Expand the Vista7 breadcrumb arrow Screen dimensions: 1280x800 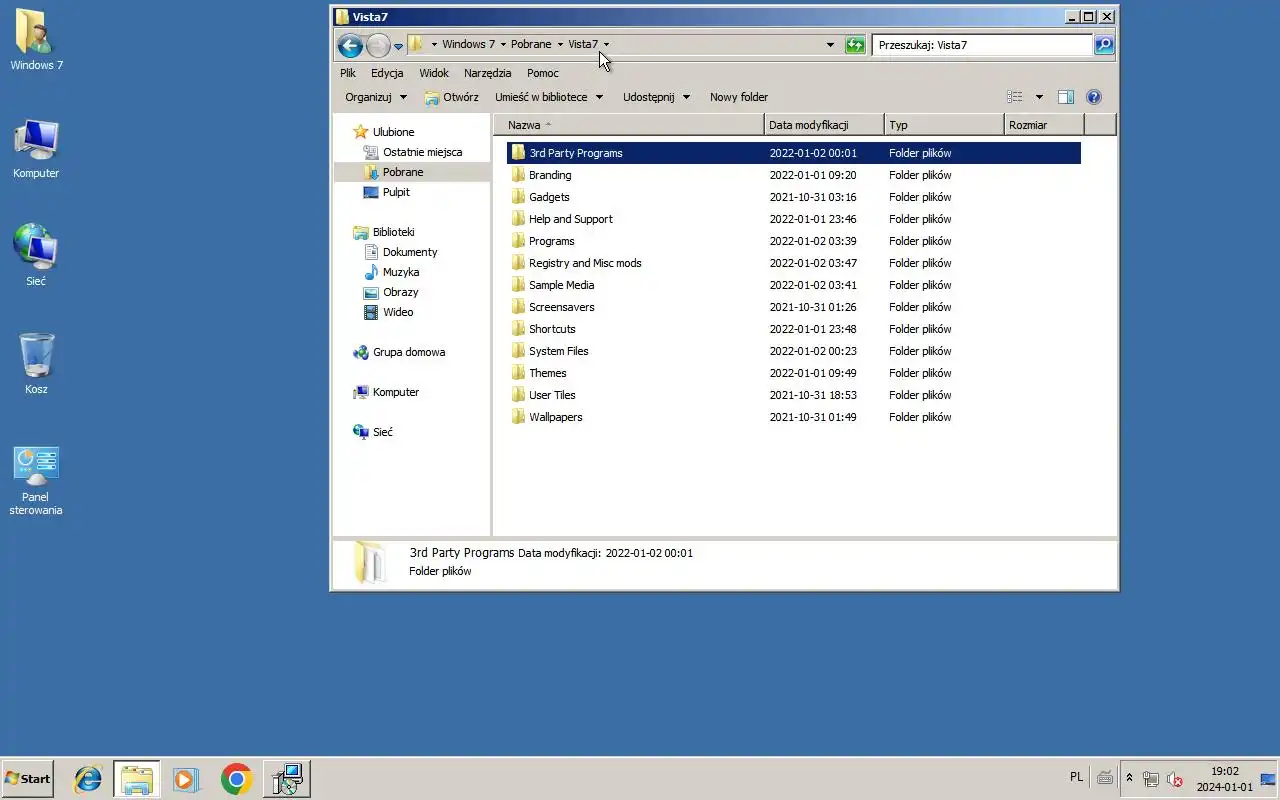coord(606,45)
